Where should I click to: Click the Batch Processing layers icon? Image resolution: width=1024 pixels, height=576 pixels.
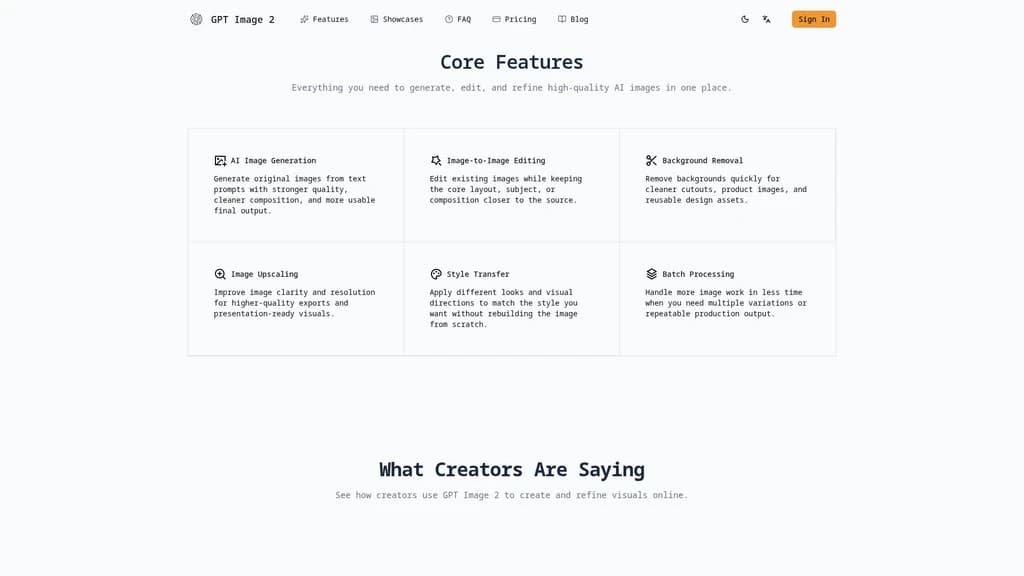[651, 274]
